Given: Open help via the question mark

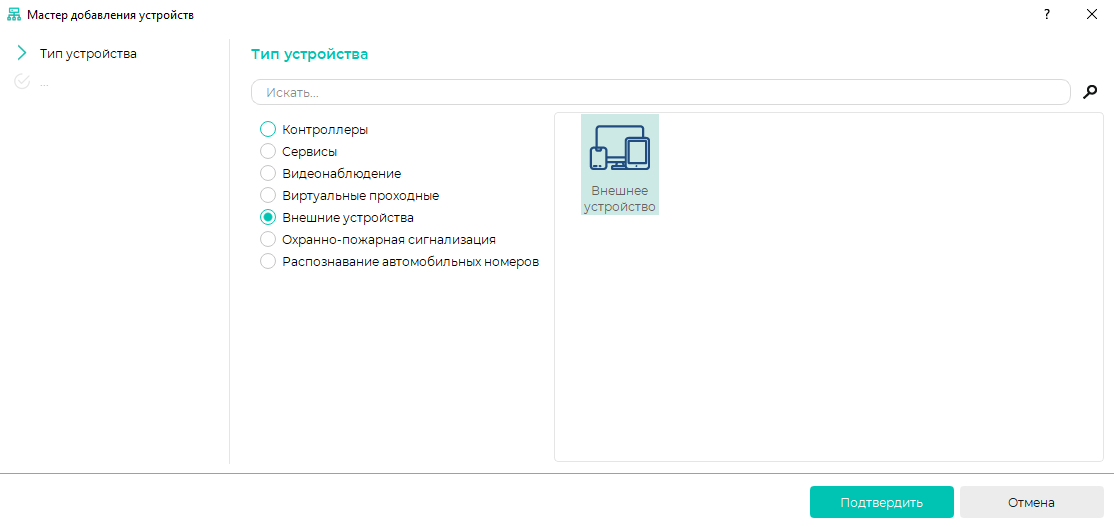Looking at the screenshot, I should tap(1047, 15).
